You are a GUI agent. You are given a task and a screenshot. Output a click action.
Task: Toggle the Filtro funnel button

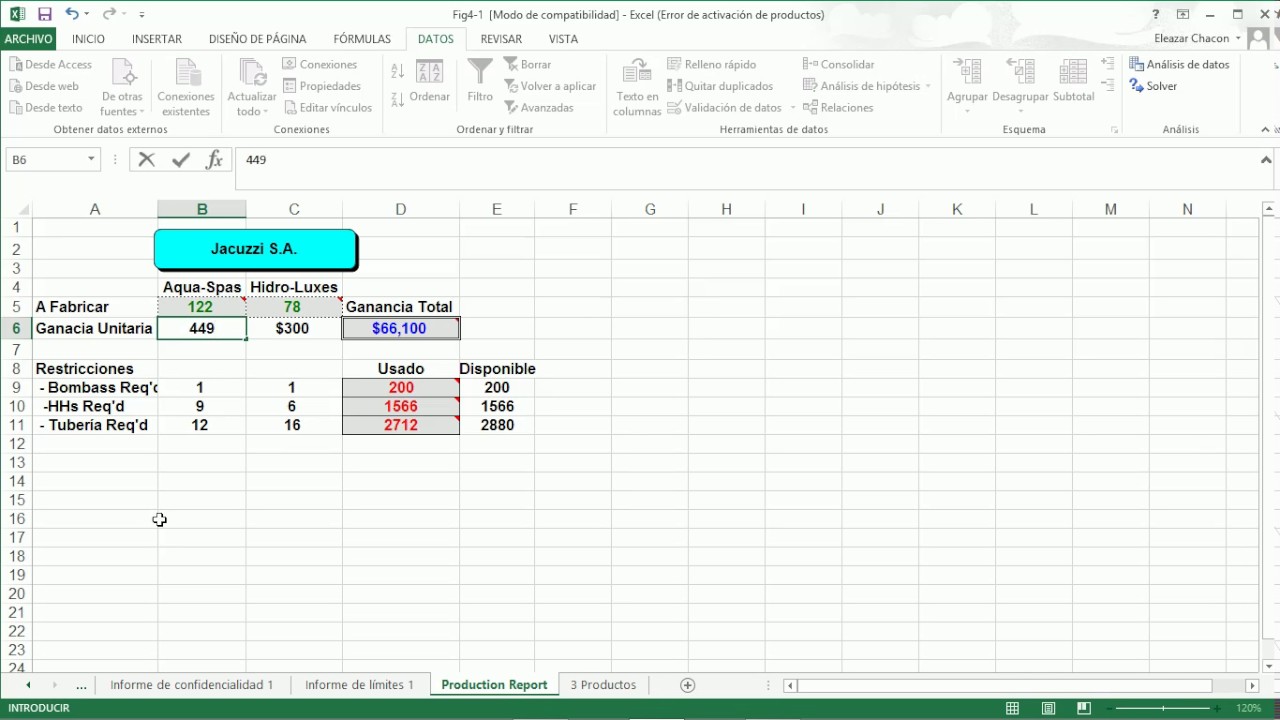coord(480,81)
